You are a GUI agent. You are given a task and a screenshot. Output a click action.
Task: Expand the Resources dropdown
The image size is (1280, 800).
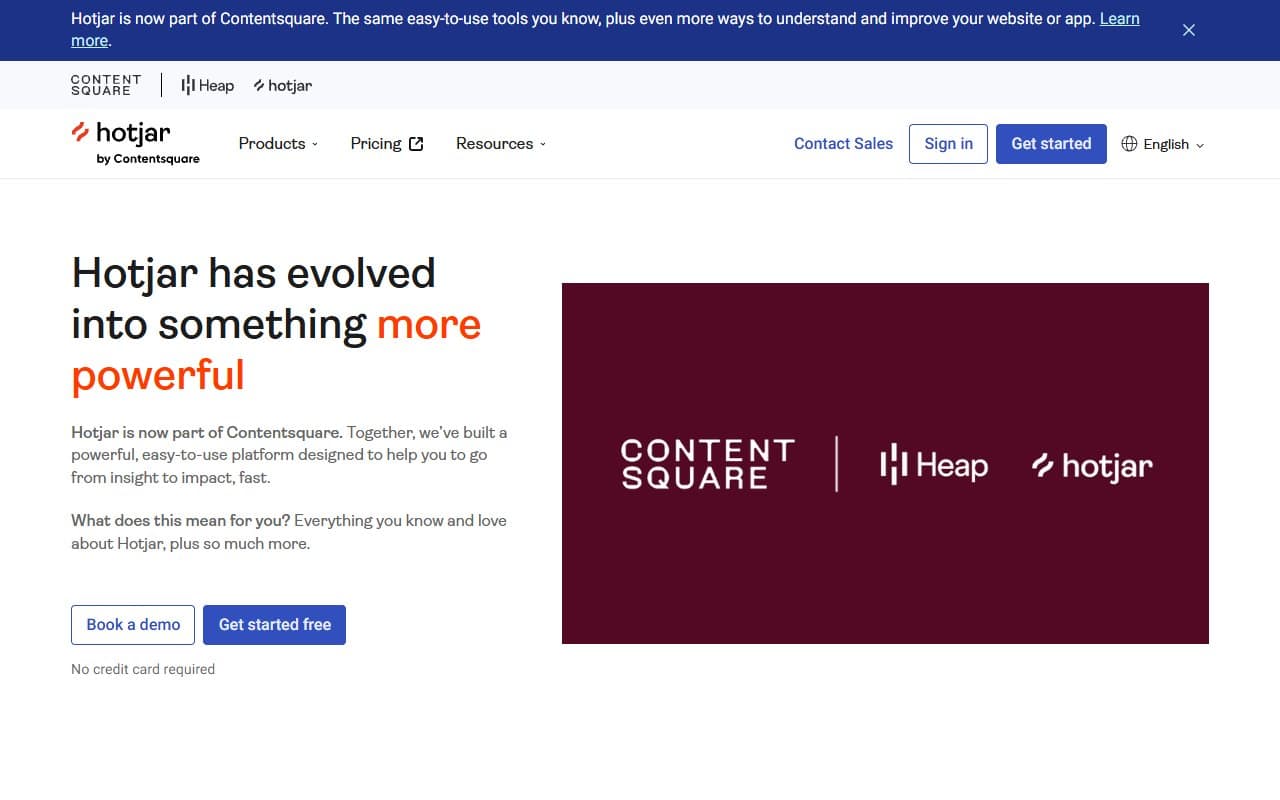pos(500,143)
